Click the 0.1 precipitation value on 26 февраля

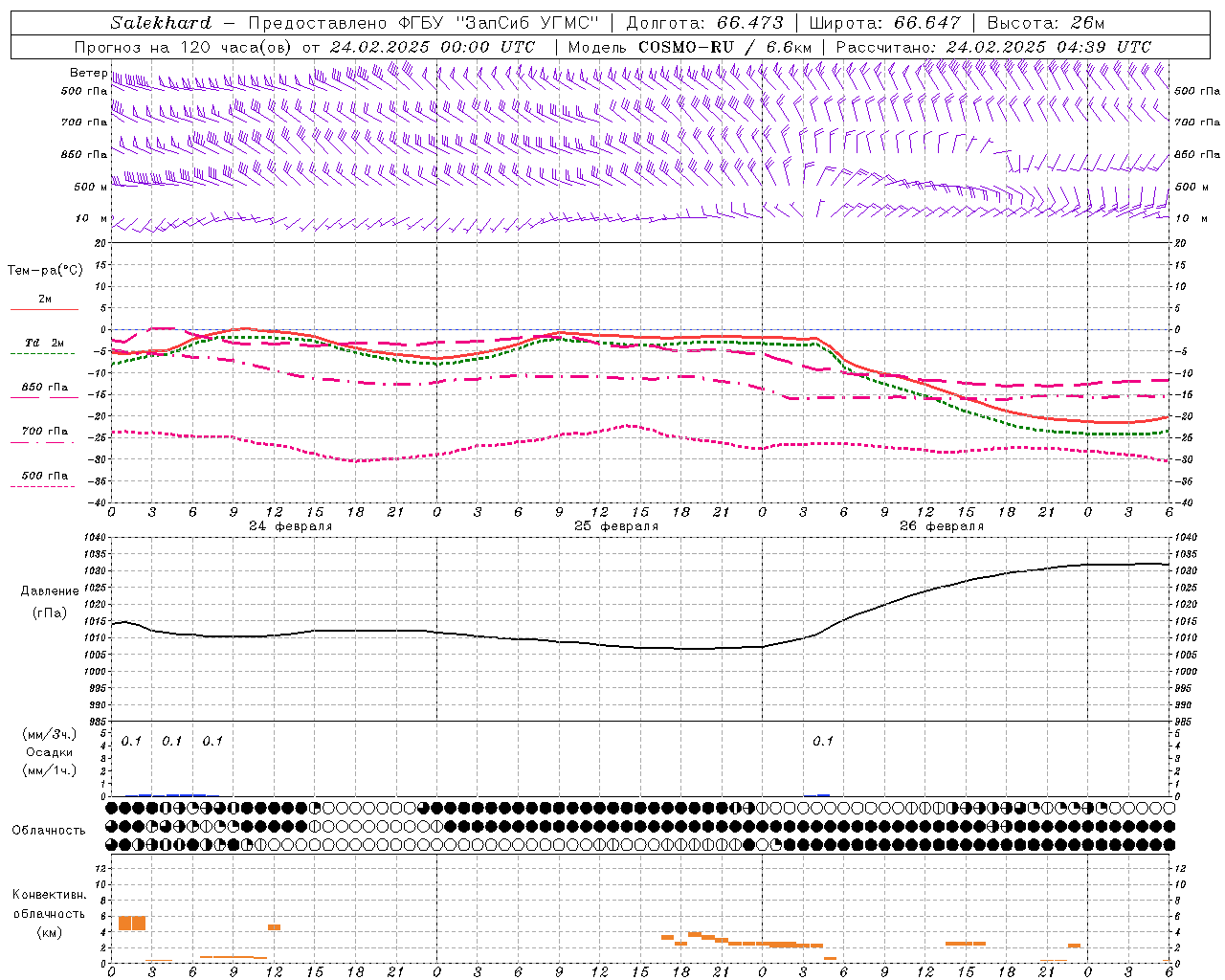coord(823,741)
